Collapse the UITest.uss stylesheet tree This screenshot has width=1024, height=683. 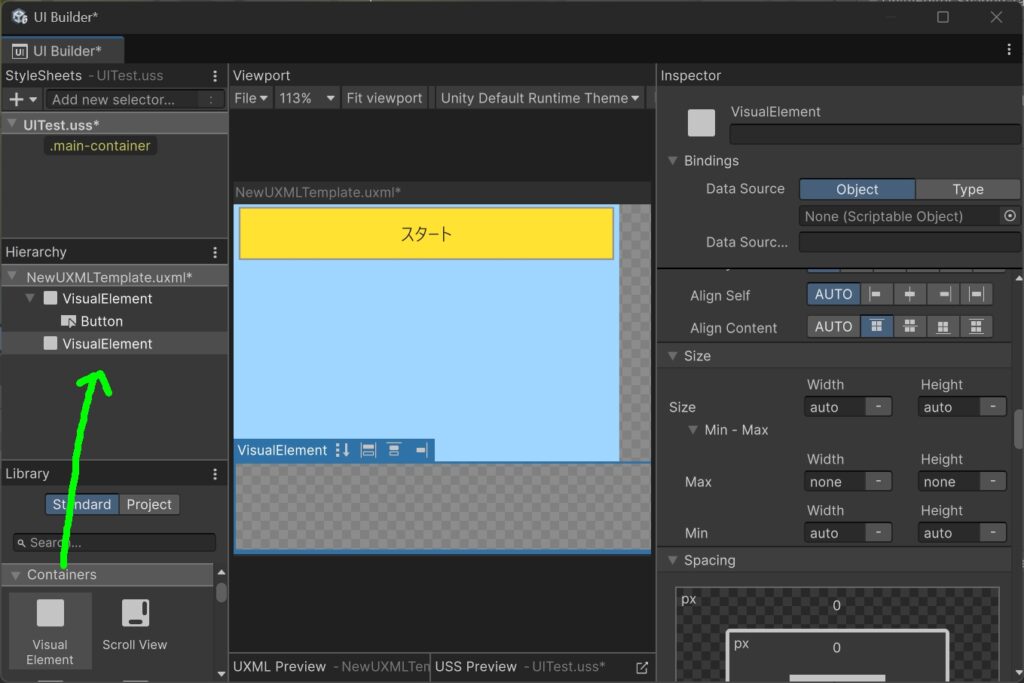[x=12, y=124]
